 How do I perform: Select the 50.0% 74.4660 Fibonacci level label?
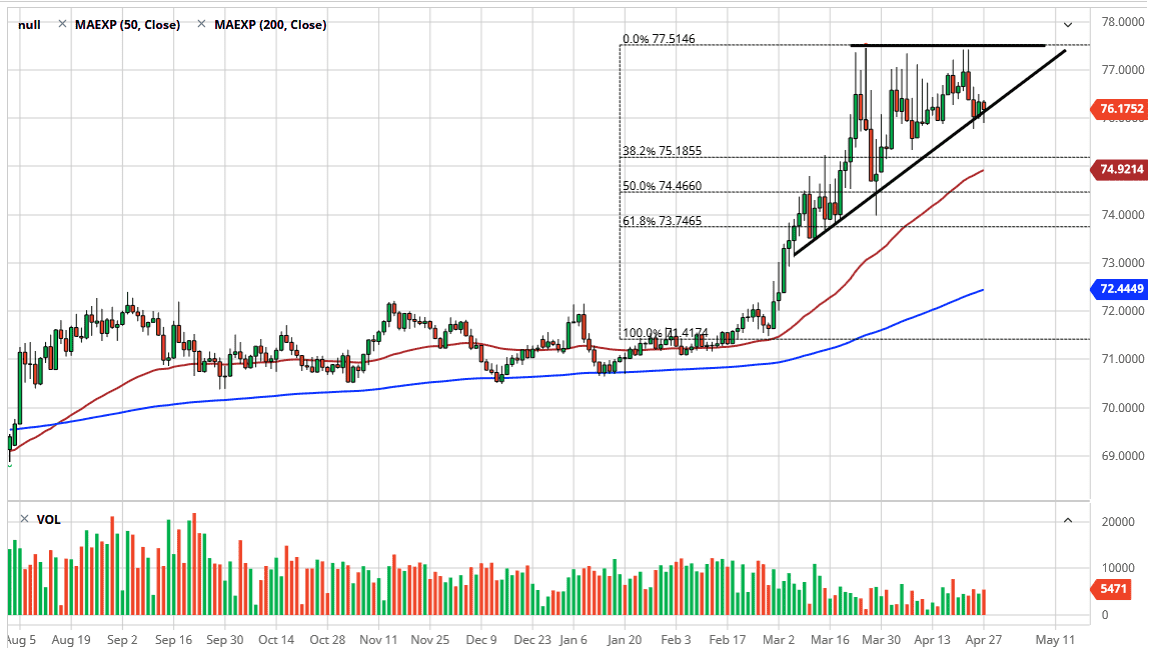tap(661, 186)
